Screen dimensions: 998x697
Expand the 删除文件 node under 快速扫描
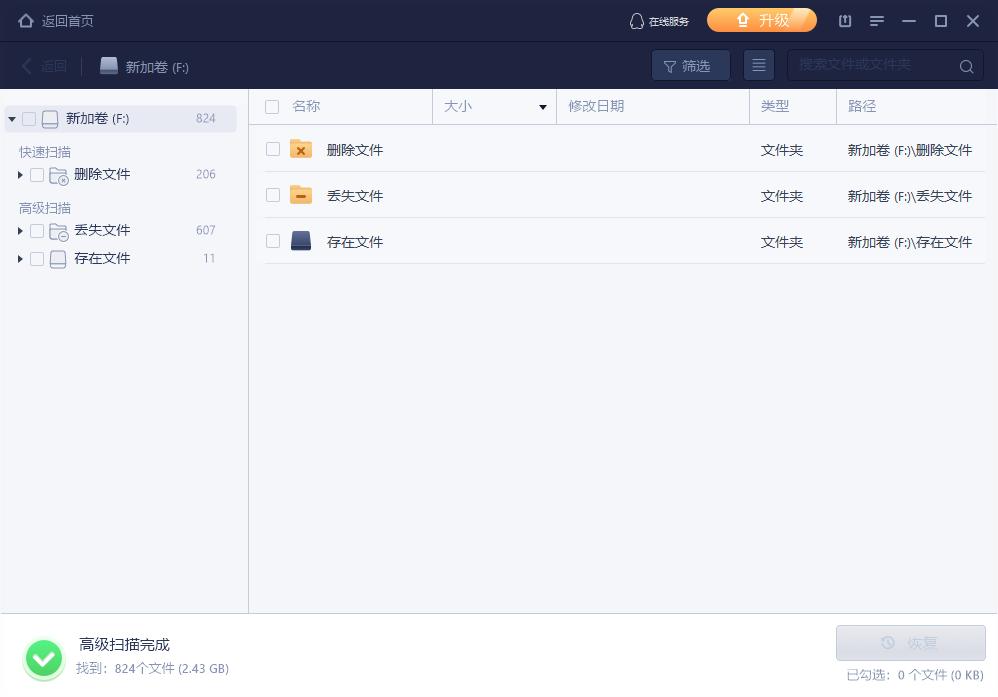pos(20,174)
